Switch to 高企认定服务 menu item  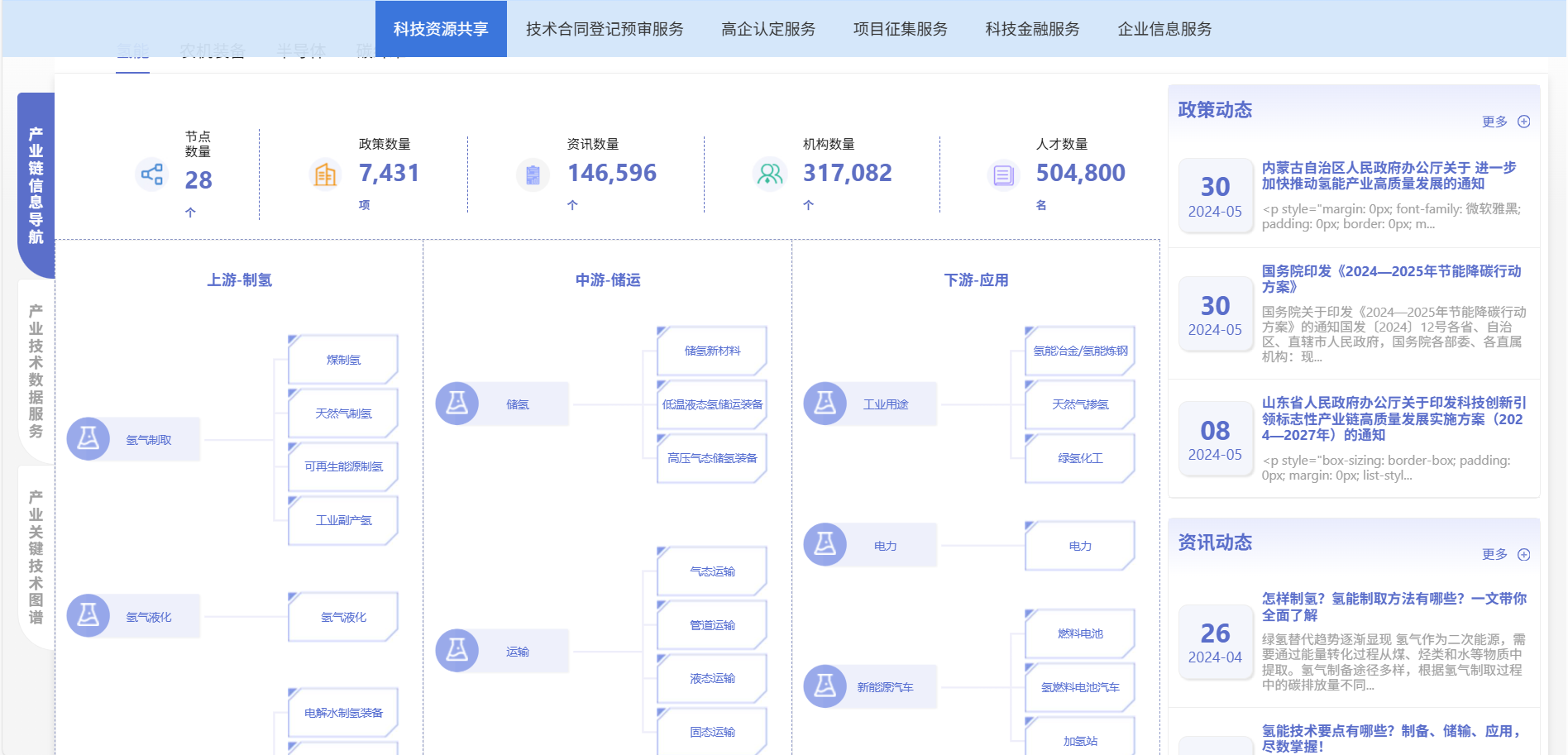pos(768,29)
